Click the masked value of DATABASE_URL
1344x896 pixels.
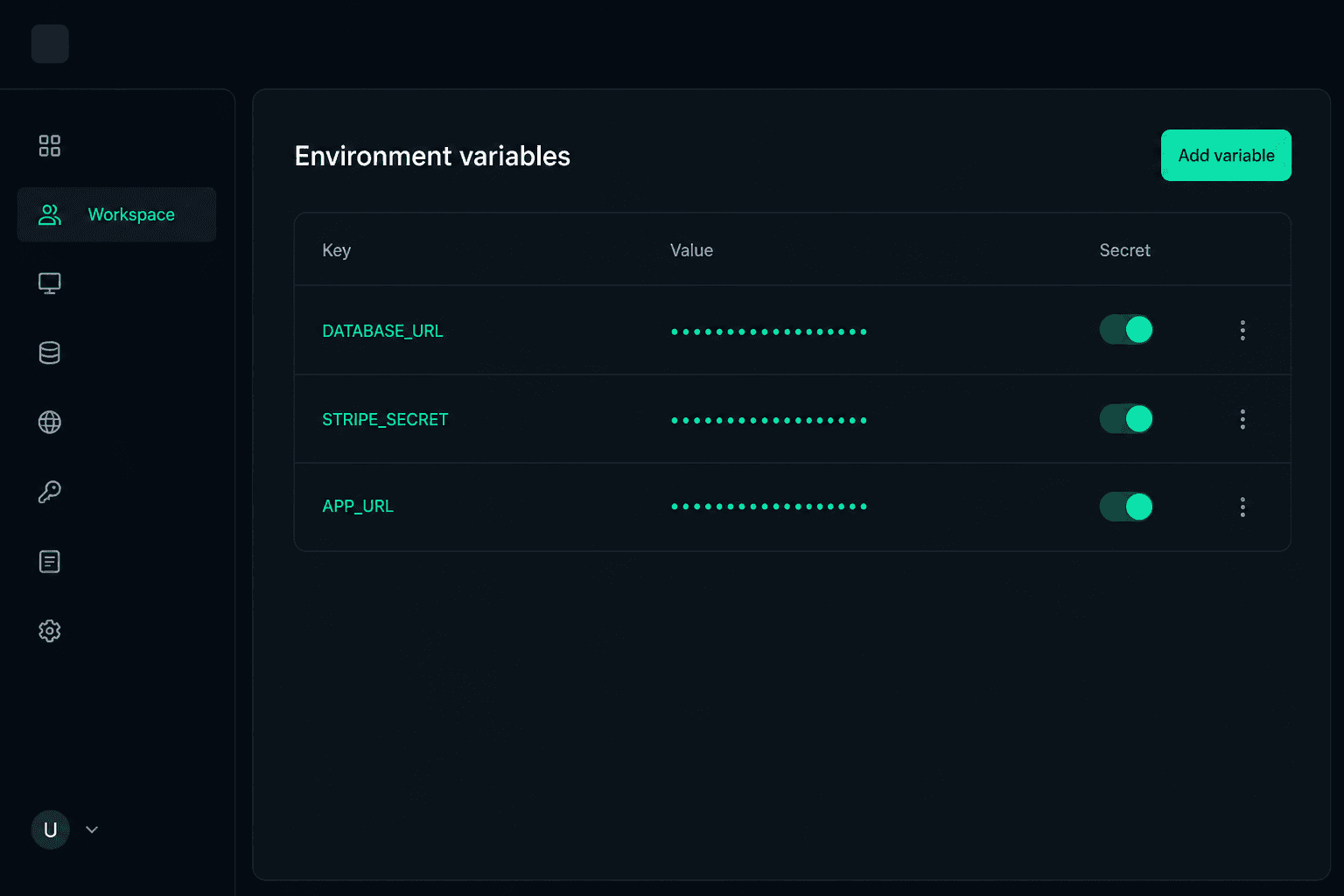click(x=769, y=332)
